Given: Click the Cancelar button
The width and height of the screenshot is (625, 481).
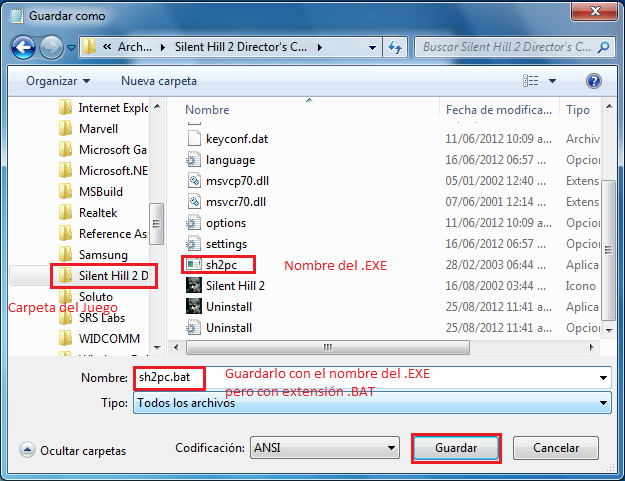Looking at the screenshot, I should pos(556,448).
